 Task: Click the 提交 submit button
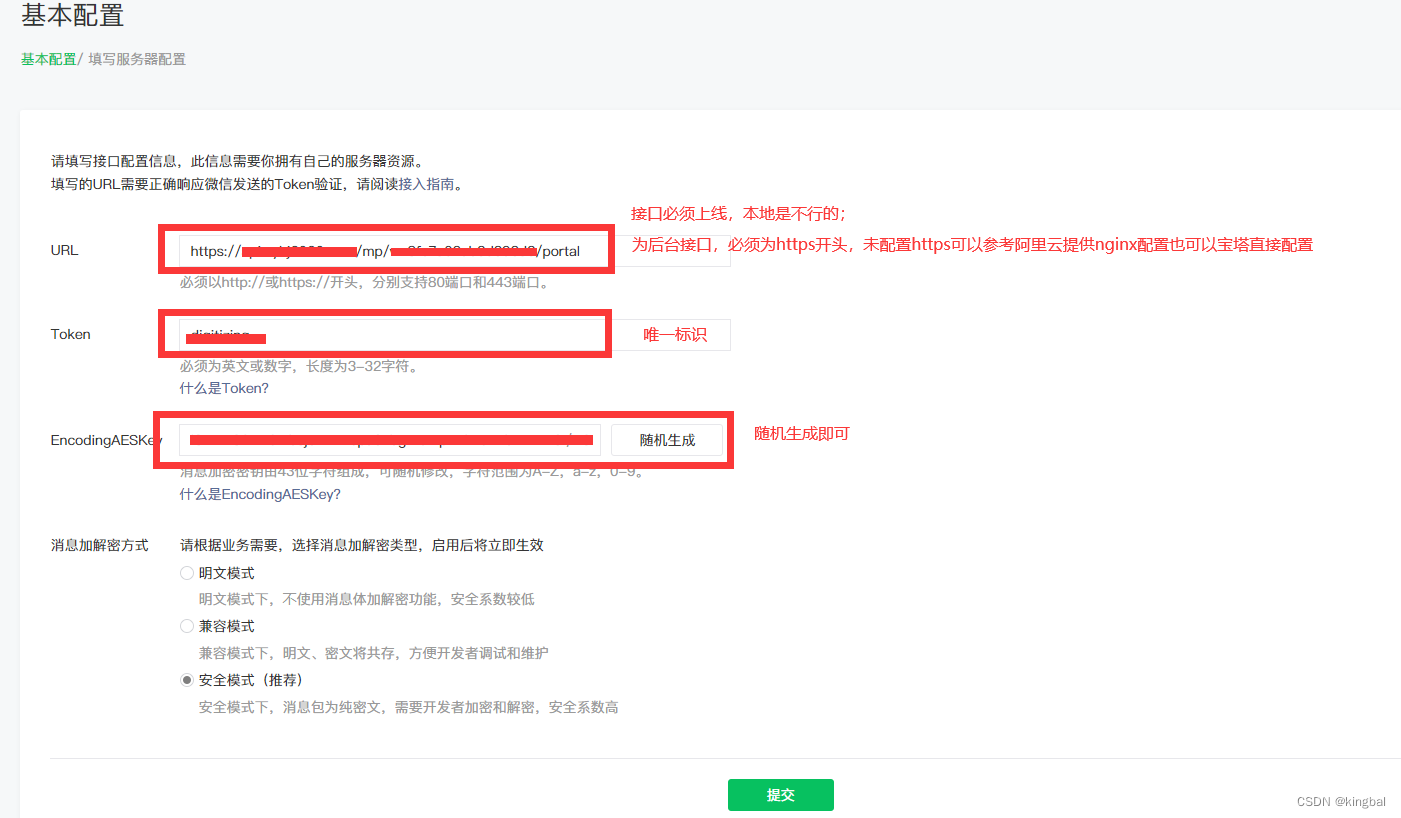coord(780,795)
